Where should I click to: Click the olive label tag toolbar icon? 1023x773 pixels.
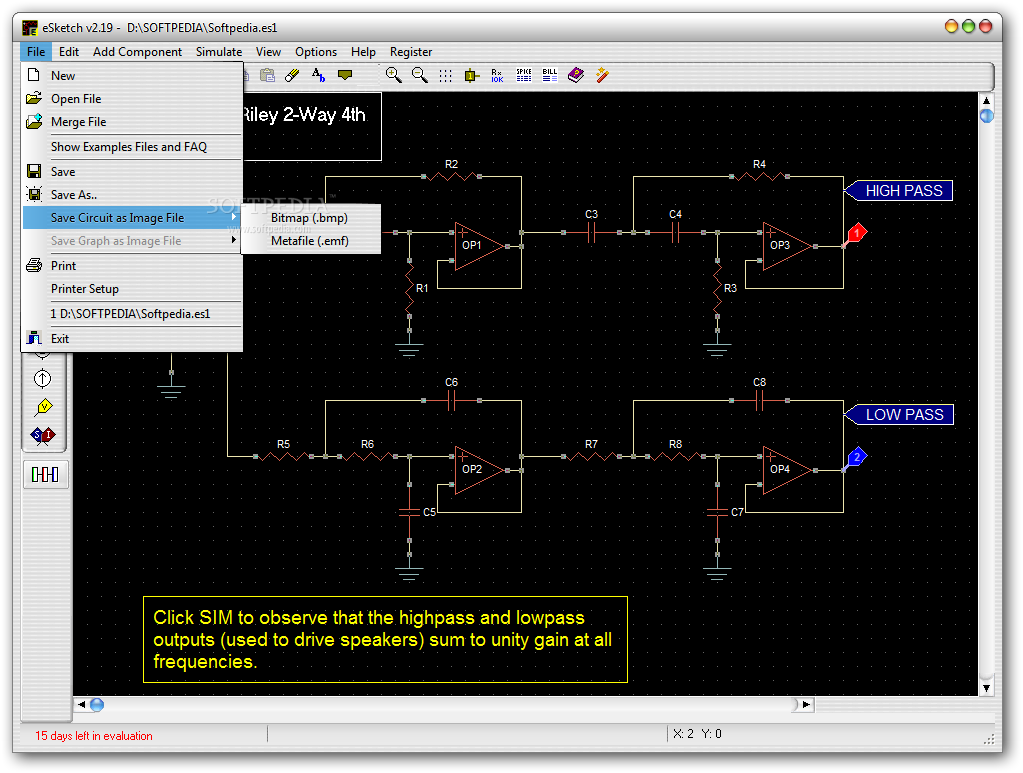pos(345,75)
